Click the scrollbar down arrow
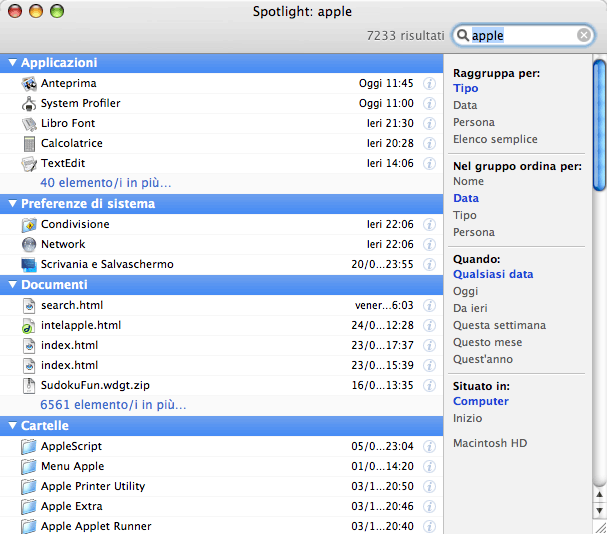The width and height of the screenshot is (607, 534). pos(599,510)
